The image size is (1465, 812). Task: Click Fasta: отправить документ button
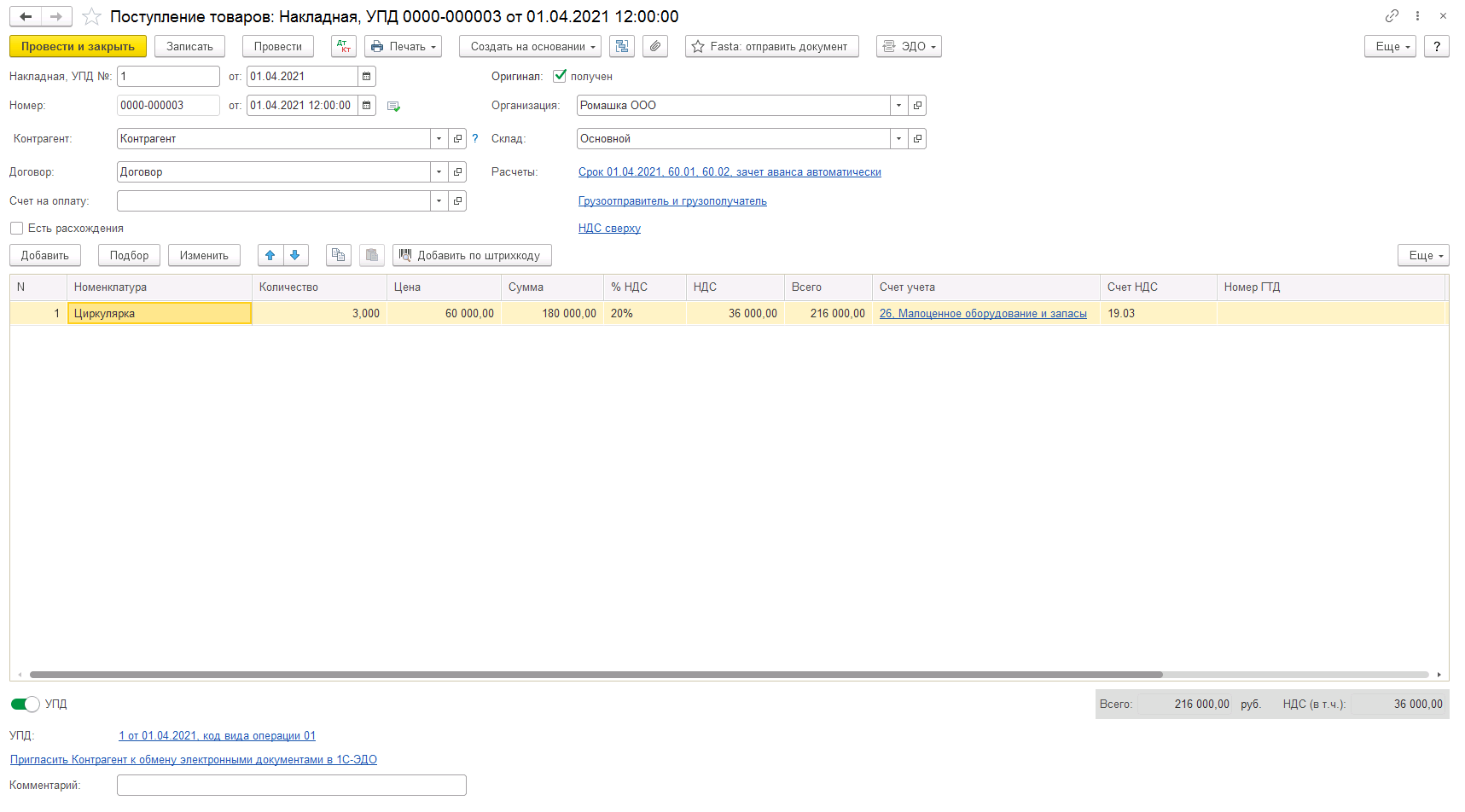[772, 46]
